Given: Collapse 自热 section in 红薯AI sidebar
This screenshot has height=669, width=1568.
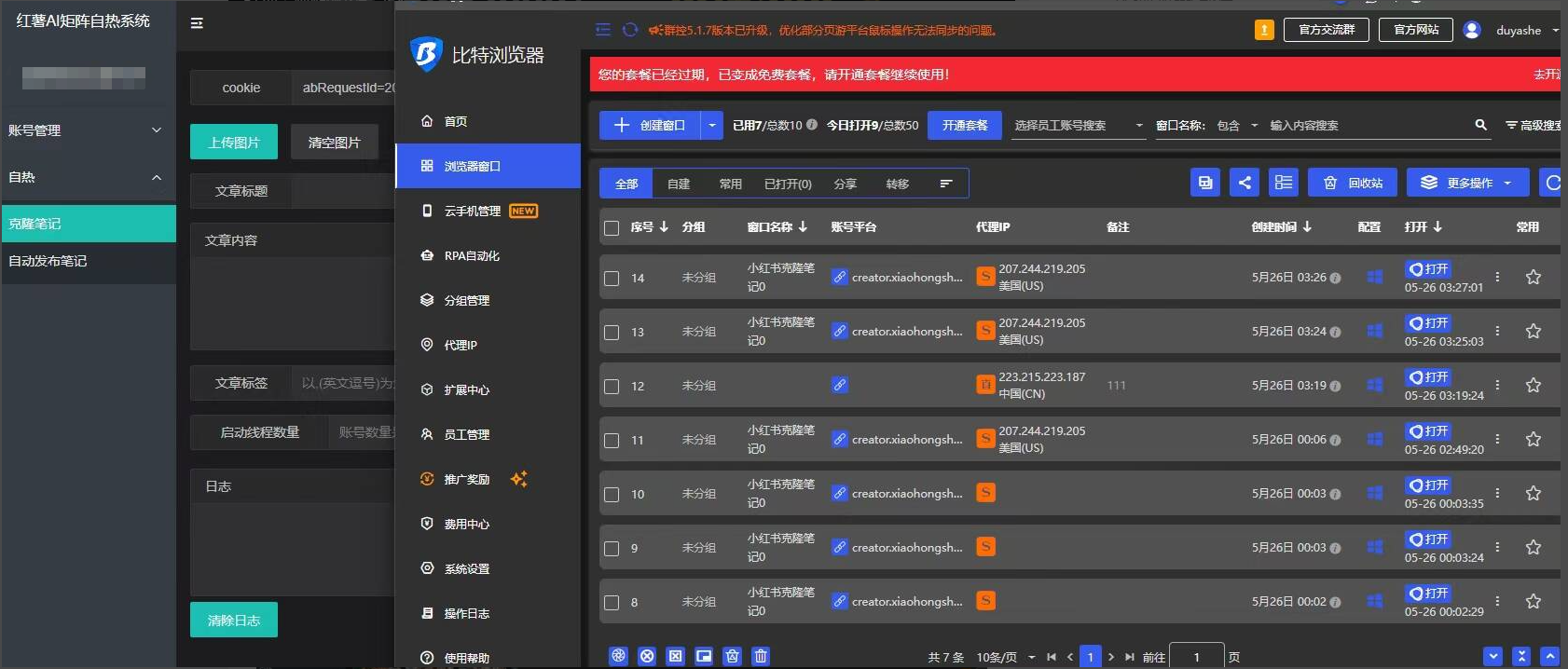Looking at the screenshot, I should [x=88, y=177].
